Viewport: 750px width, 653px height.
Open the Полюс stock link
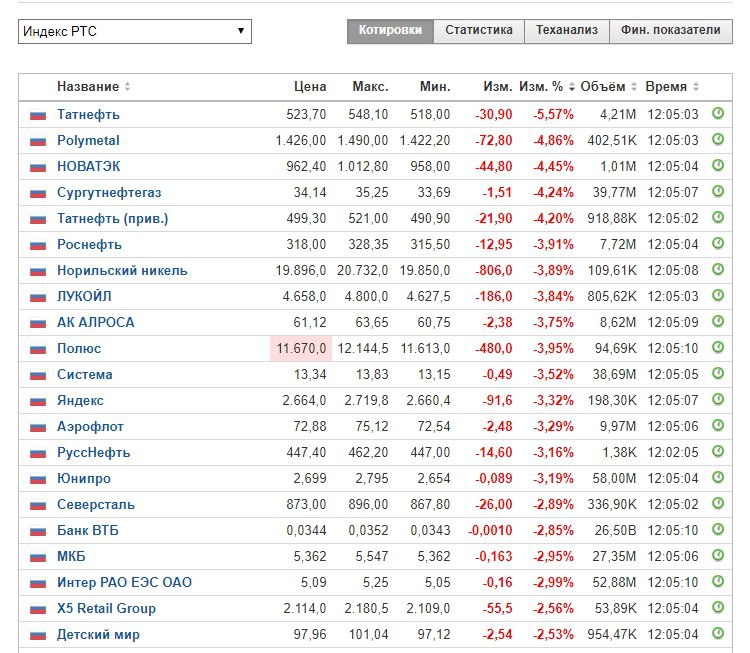pos(79,349)
